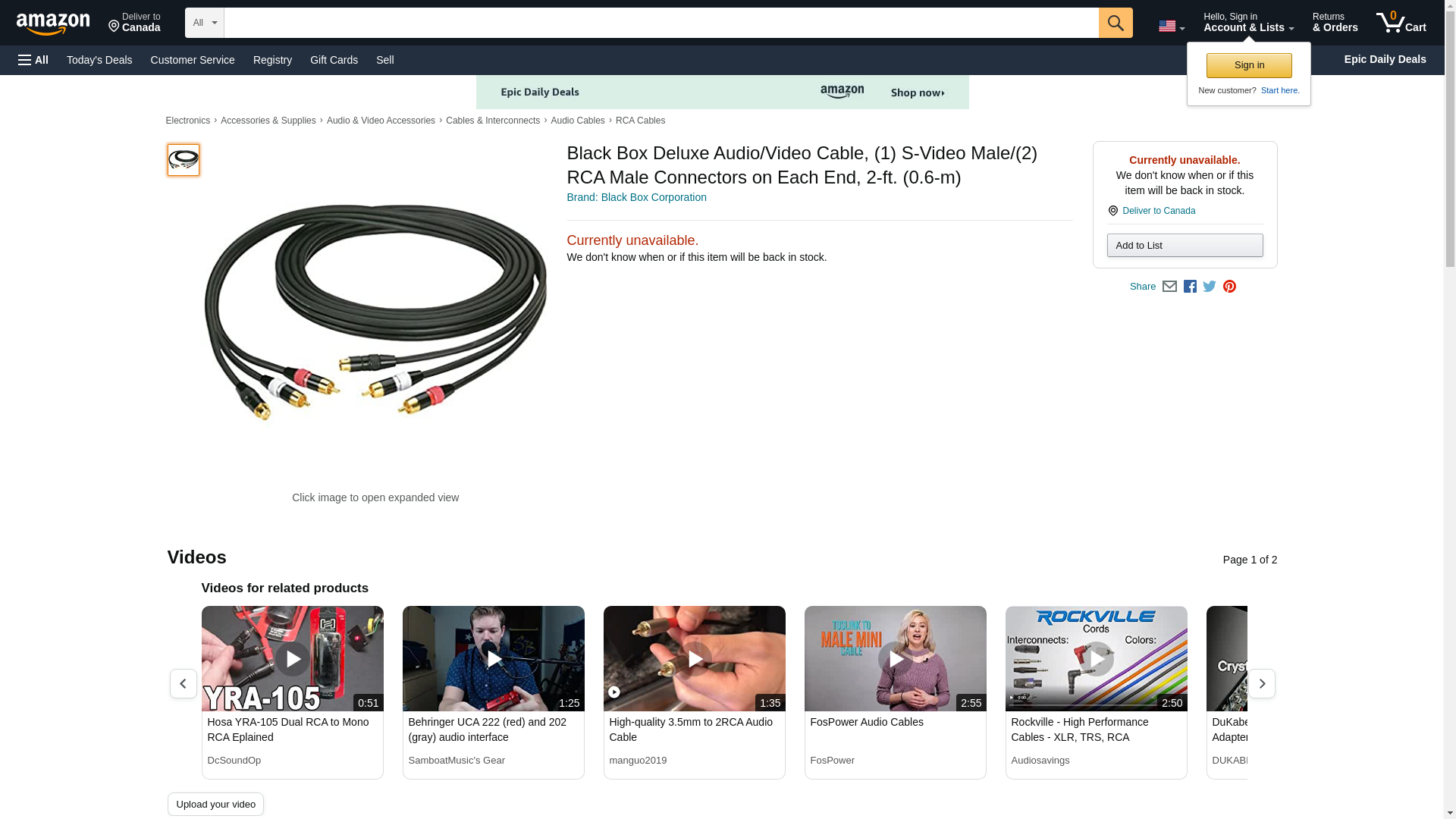Open the shopping cart icon
Image resolution: width=1456 pixels, height=819 pixels.
coord(1401,23)
